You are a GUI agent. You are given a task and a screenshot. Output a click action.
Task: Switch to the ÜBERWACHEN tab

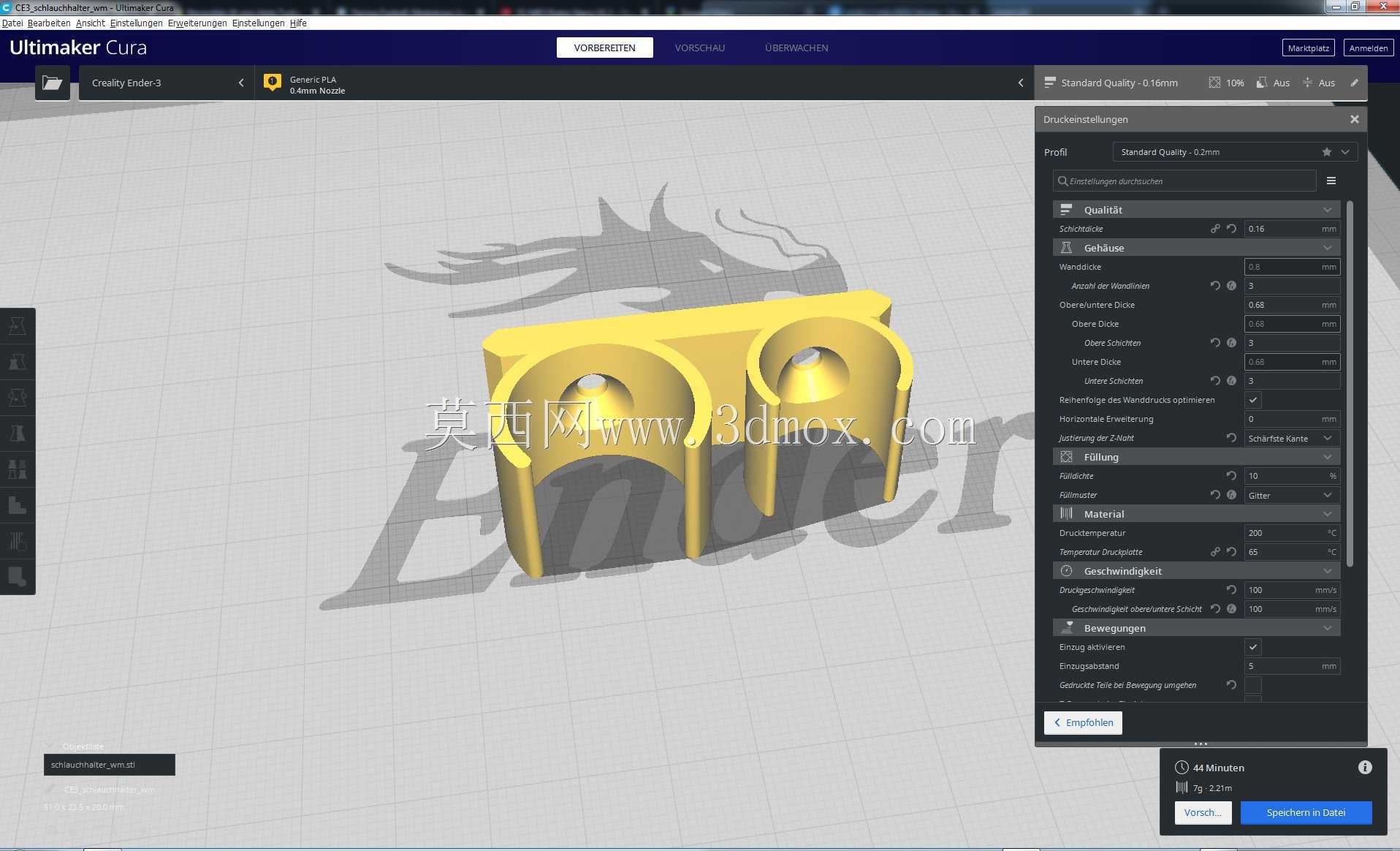click(x=796, y=48)
